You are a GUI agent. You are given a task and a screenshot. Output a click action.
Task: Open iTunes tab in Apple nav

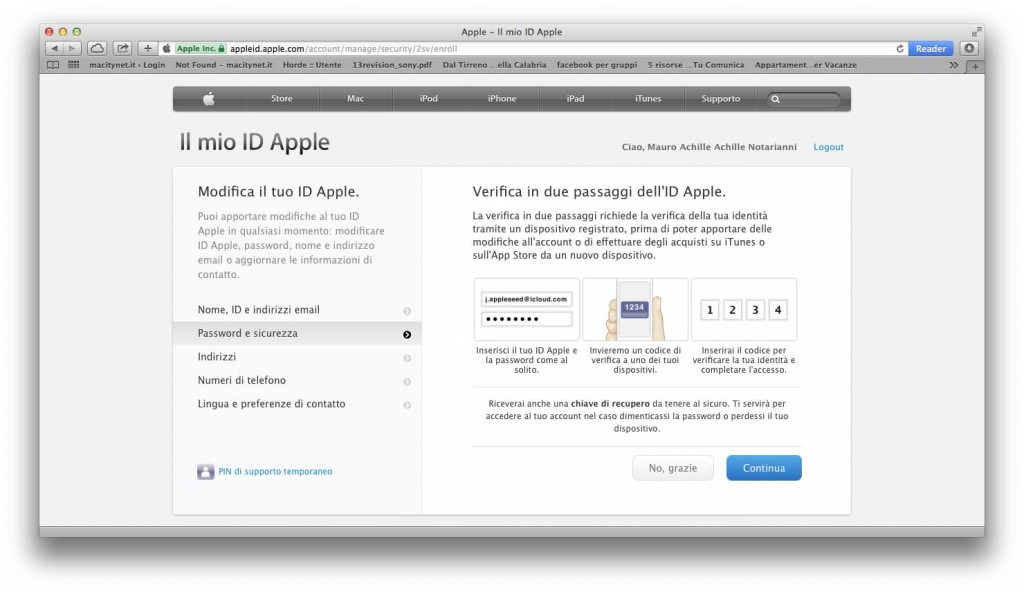coord(648,99)
